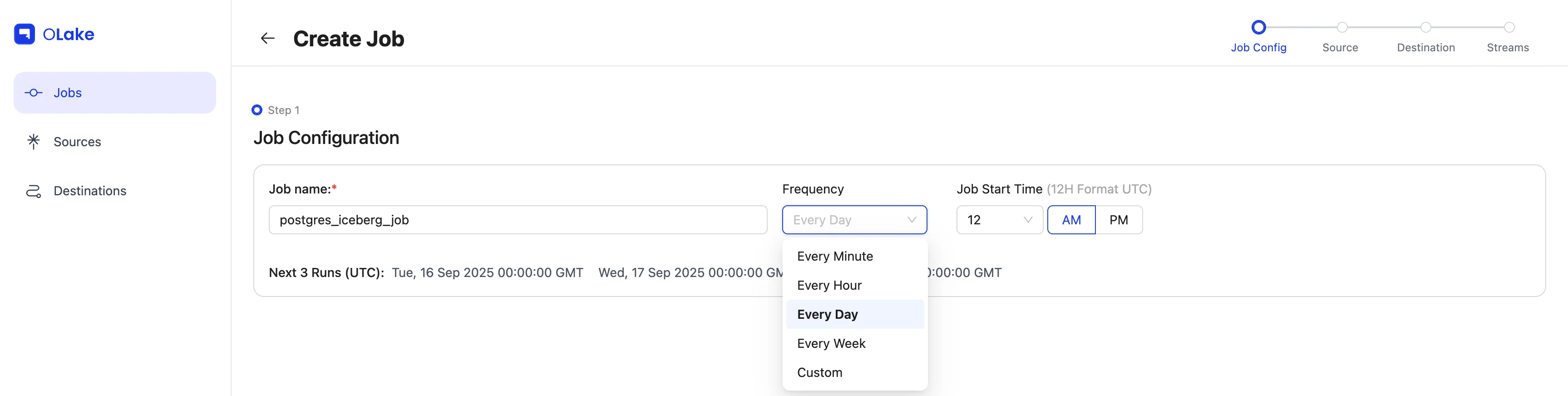The height and width of the screenshot is (396, 1568).
Task: Select the highlighted Every Day option
Action: click(x=827, y=314)
